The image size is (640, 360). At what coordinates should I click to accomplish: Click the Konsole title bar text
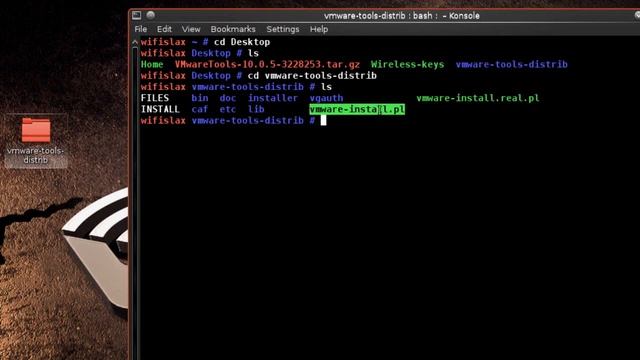[x=402, y=16]
